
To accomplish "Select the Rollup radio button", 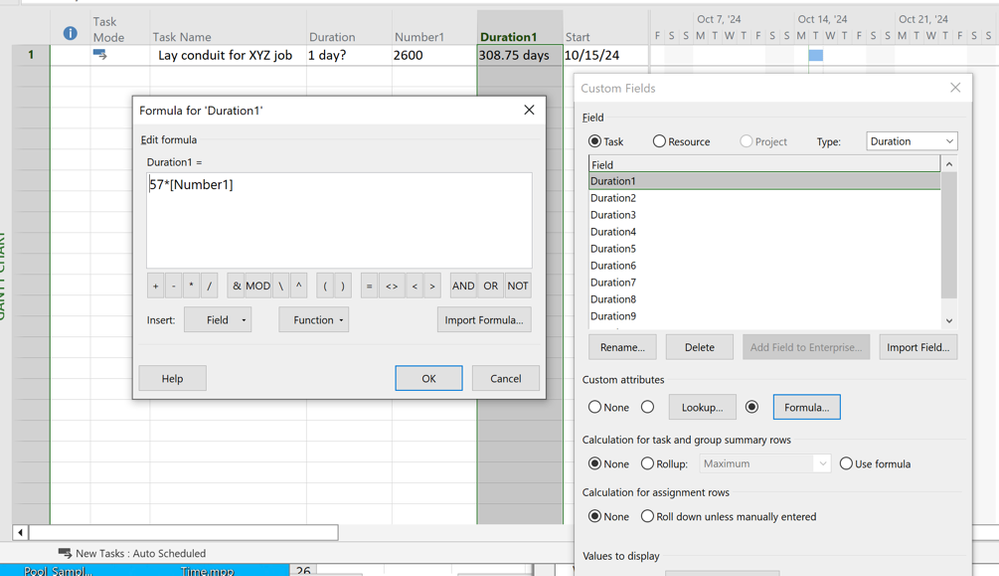I will [647, 464].
